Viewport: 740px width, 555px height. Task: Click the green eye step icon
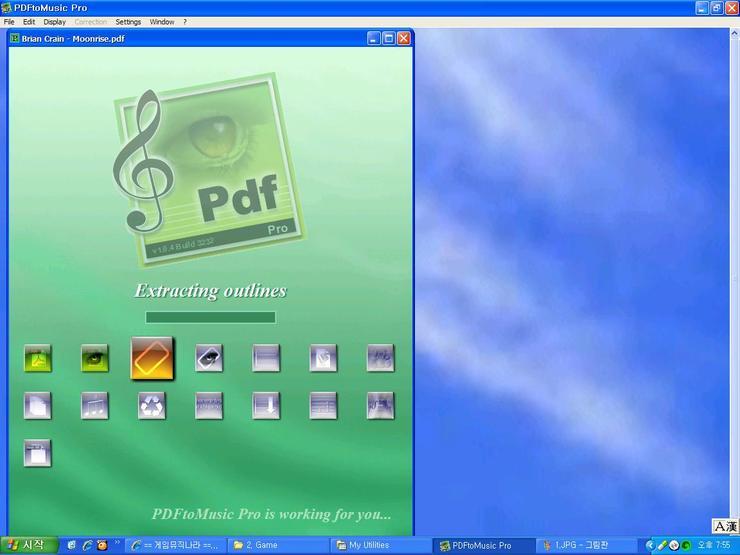[95, 358]
